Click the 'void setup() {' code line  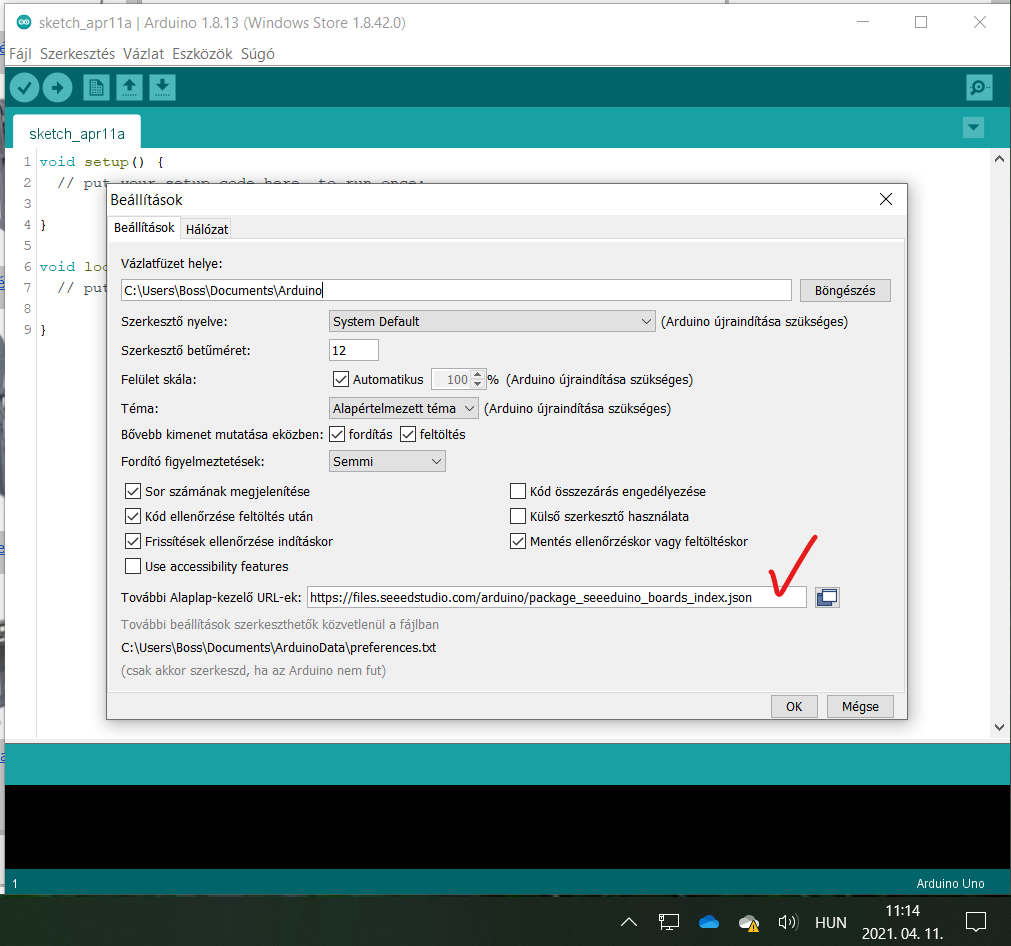click(x=101, y=162)
